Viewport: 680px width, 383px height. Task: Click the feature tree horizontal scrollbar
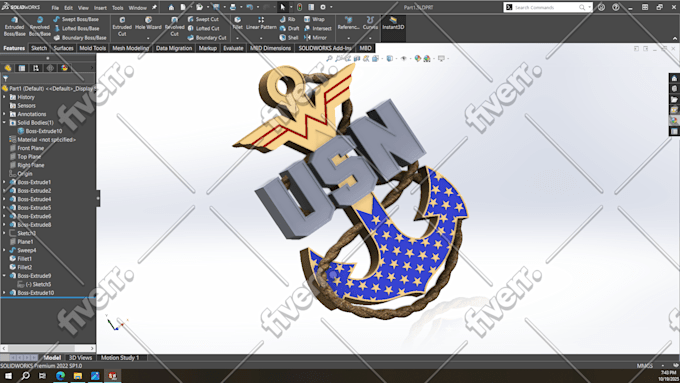click(48, 348)
